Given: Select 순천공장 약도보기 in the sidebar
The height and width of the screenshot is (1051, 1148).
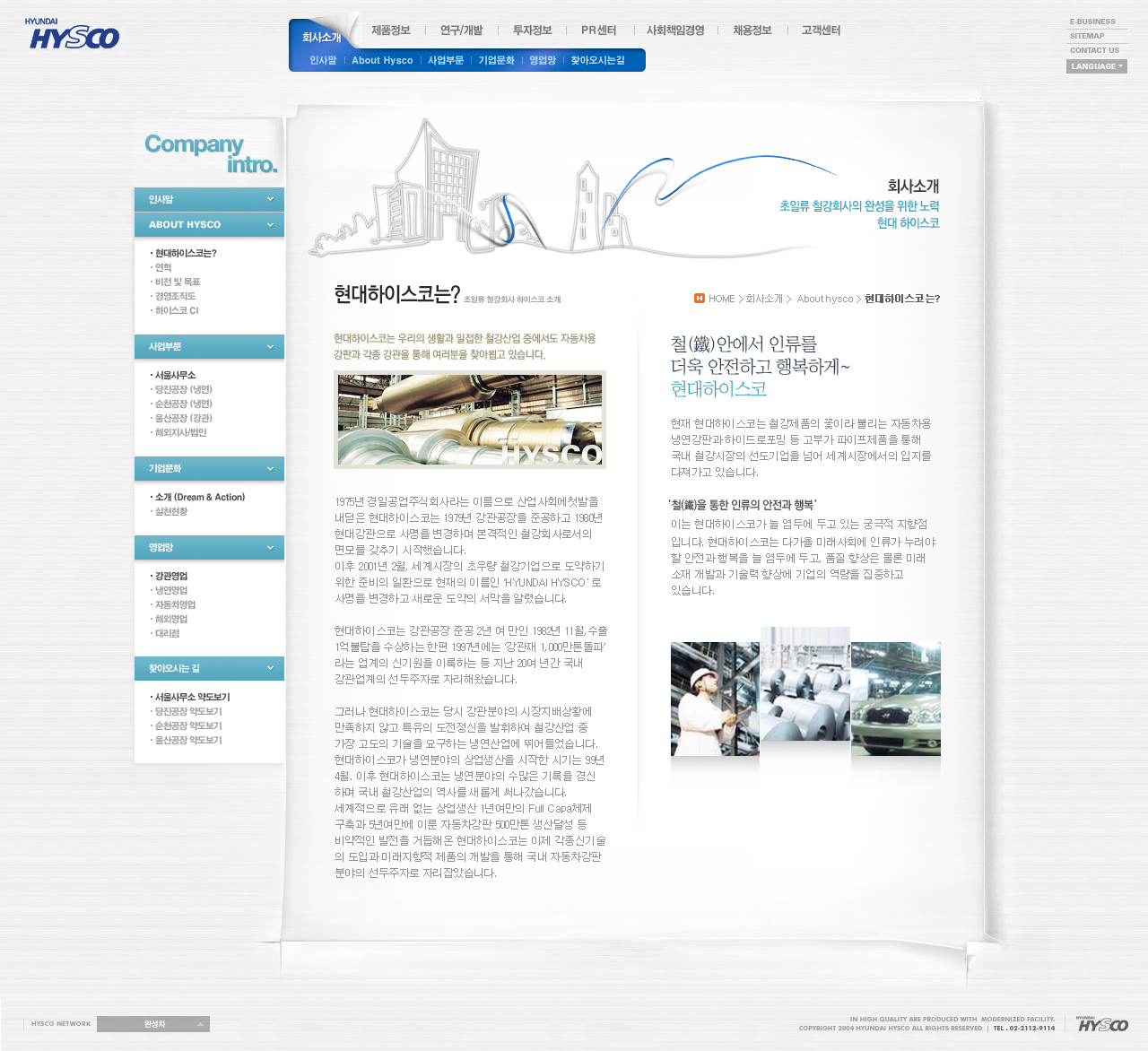Looking at the screenshot, I should click(x=187, y=725).
